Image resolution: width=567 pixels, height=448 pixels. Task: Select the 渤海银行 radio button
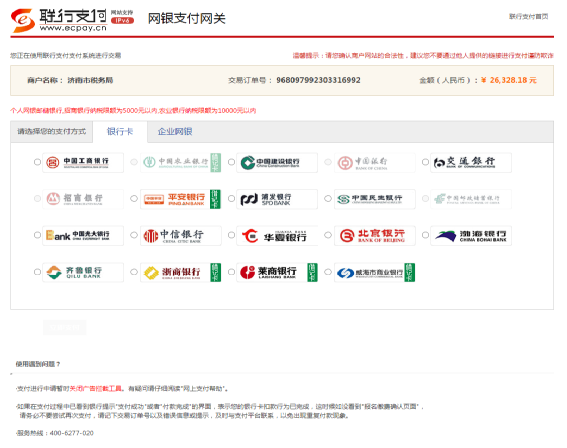pyautogui.click(x=425, y=235)
